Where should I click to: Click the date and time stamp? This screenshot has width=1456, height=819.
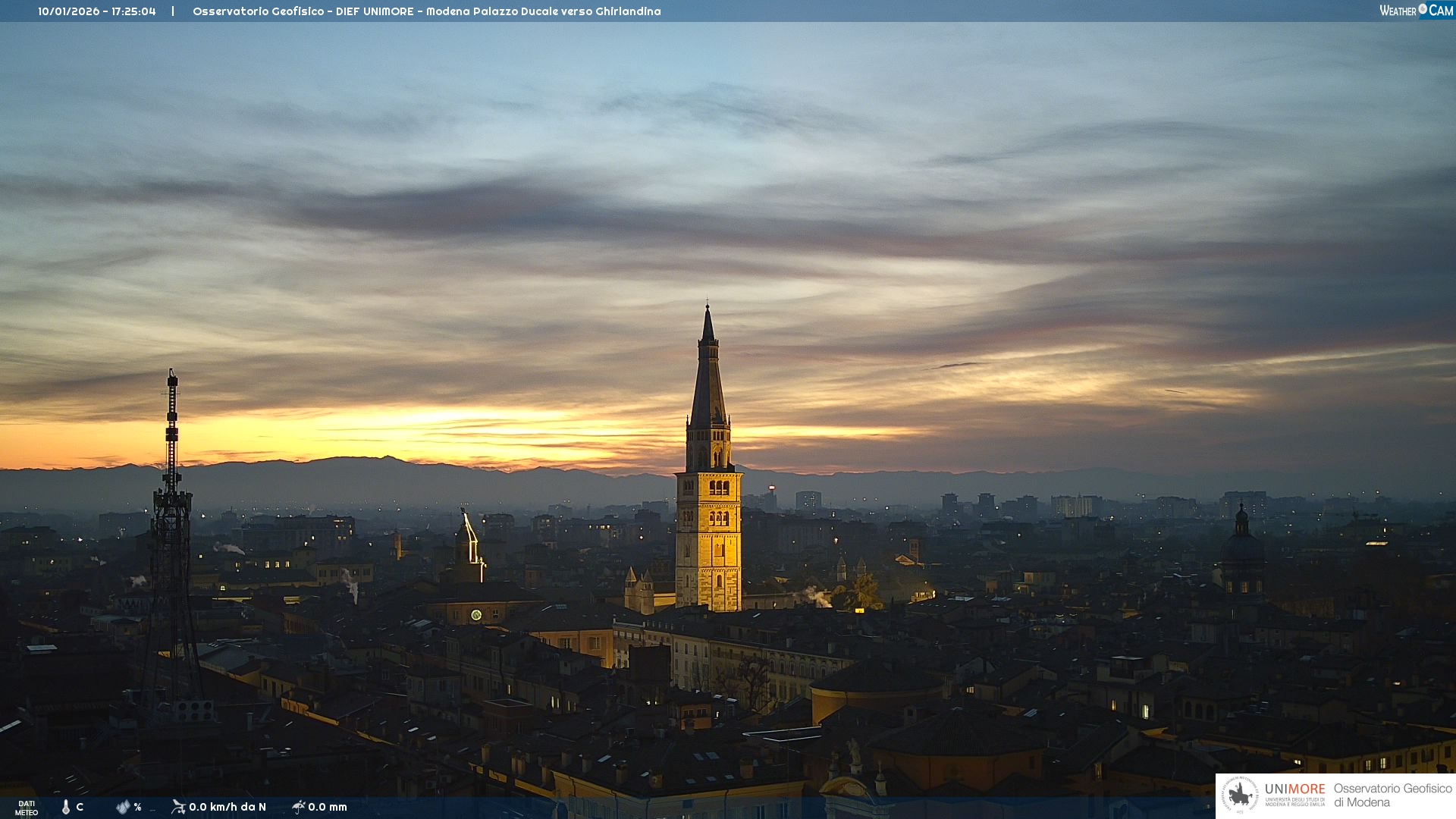[97, 11]
